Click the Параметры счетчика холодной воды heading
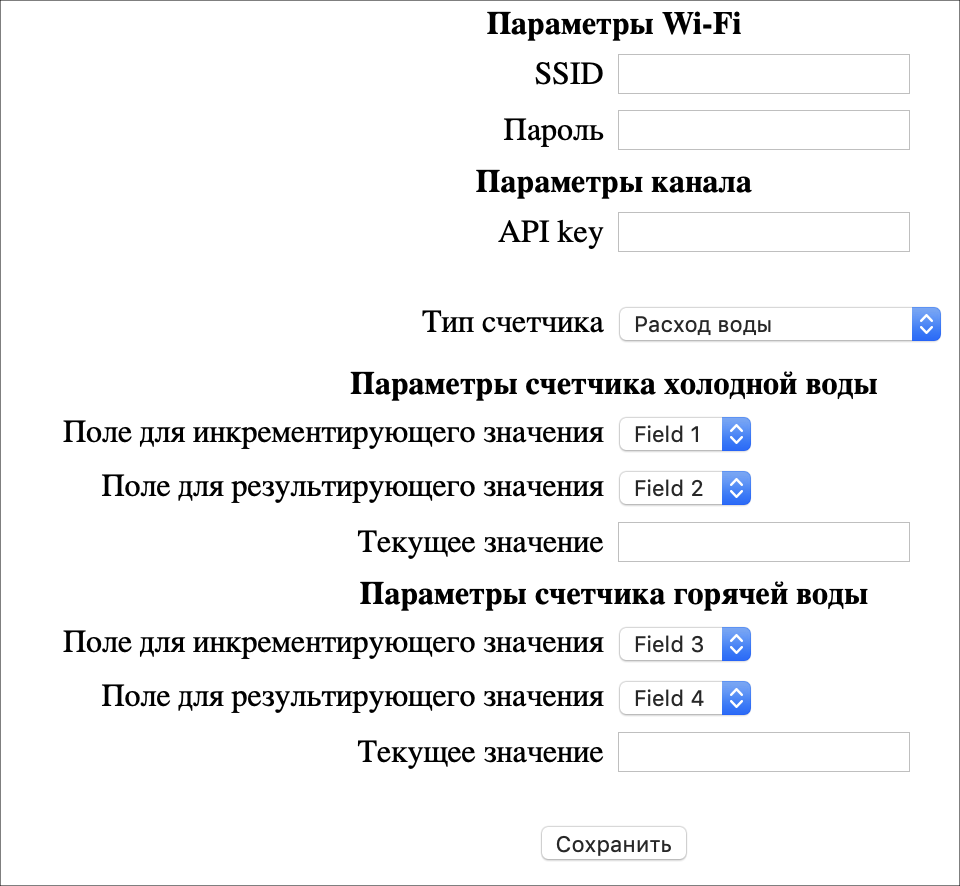Screen dimensions: 960x886 [613, 385]
